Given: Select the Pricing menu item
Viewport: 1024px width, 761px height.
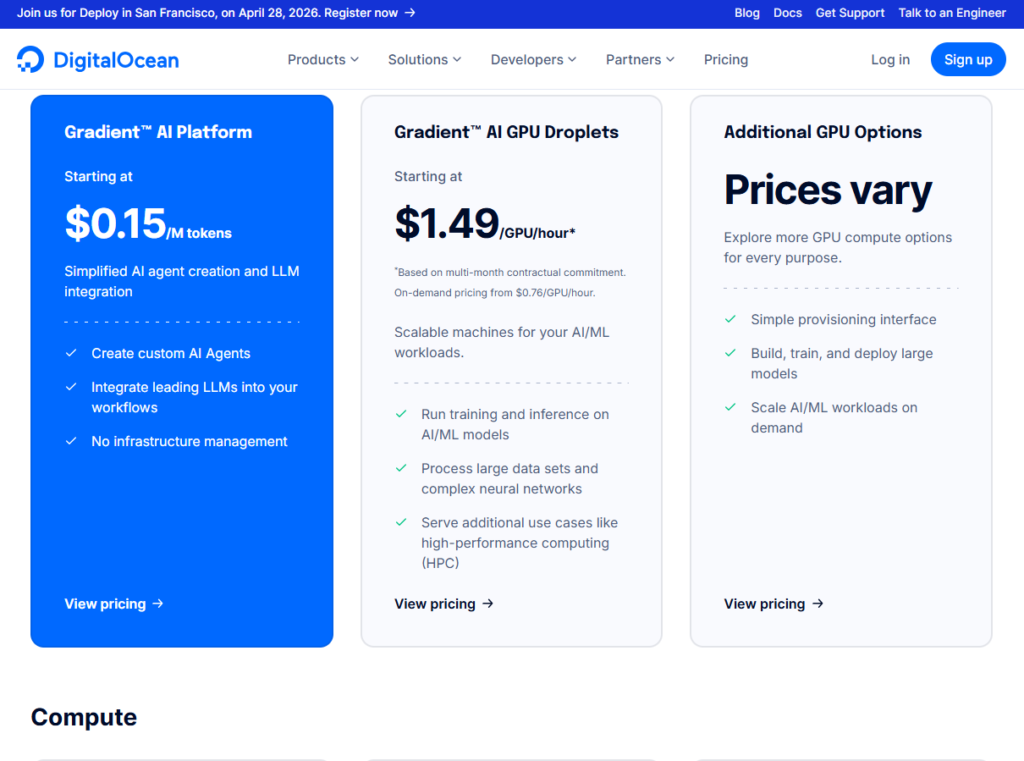Looking at the screenshot, I should (x=726, y=60).
